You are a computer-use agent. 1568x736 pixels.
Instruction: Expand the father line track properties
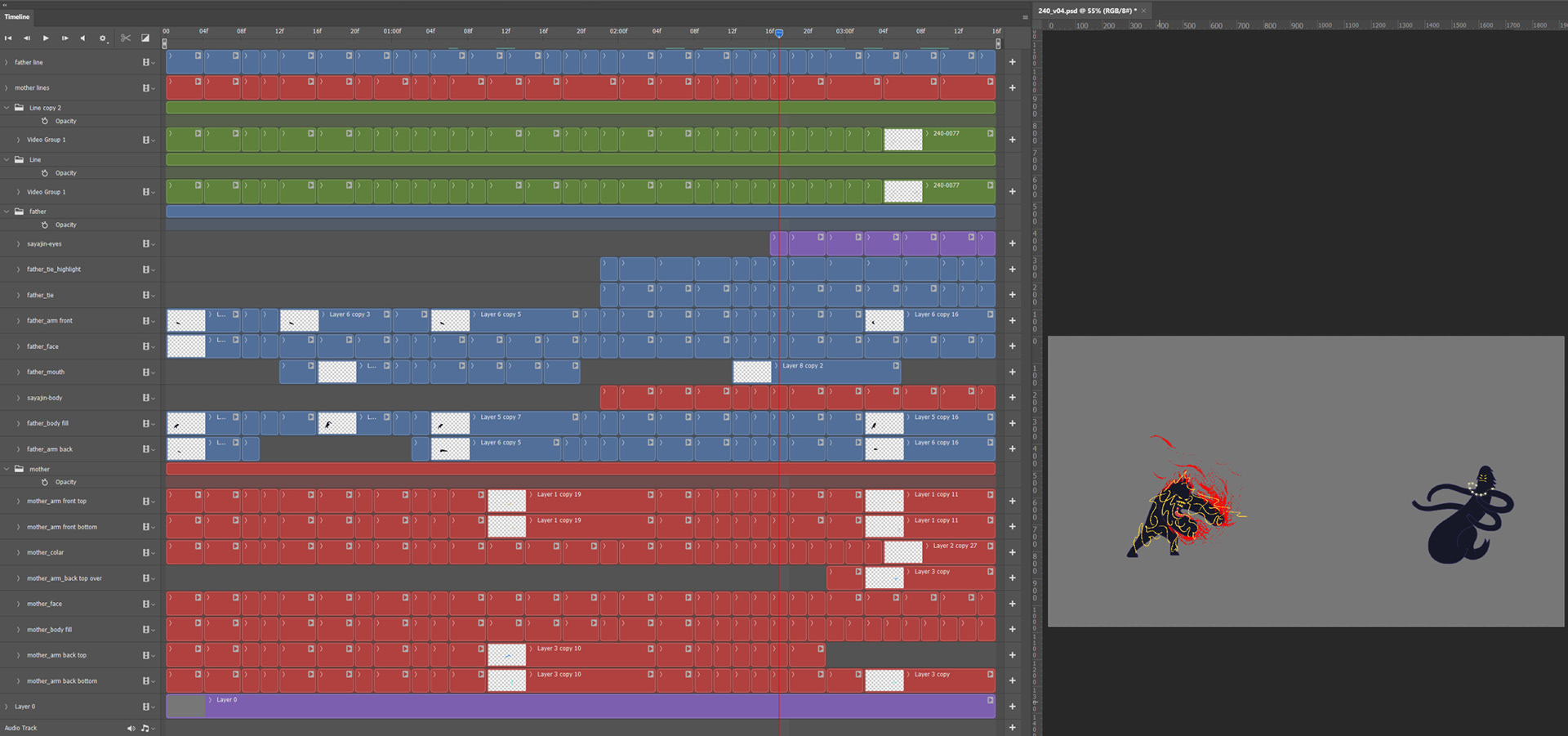7,62
